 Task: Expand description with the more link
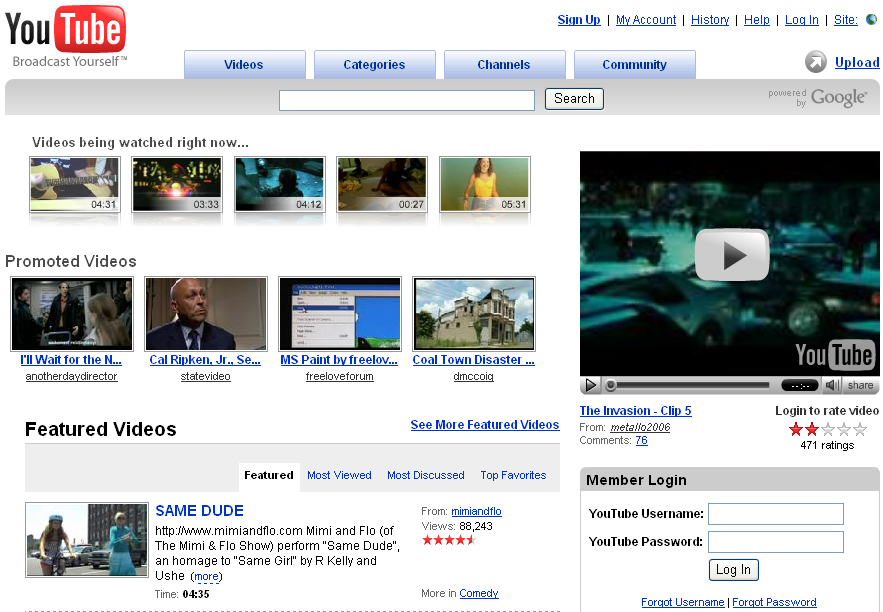coord(206,577)
